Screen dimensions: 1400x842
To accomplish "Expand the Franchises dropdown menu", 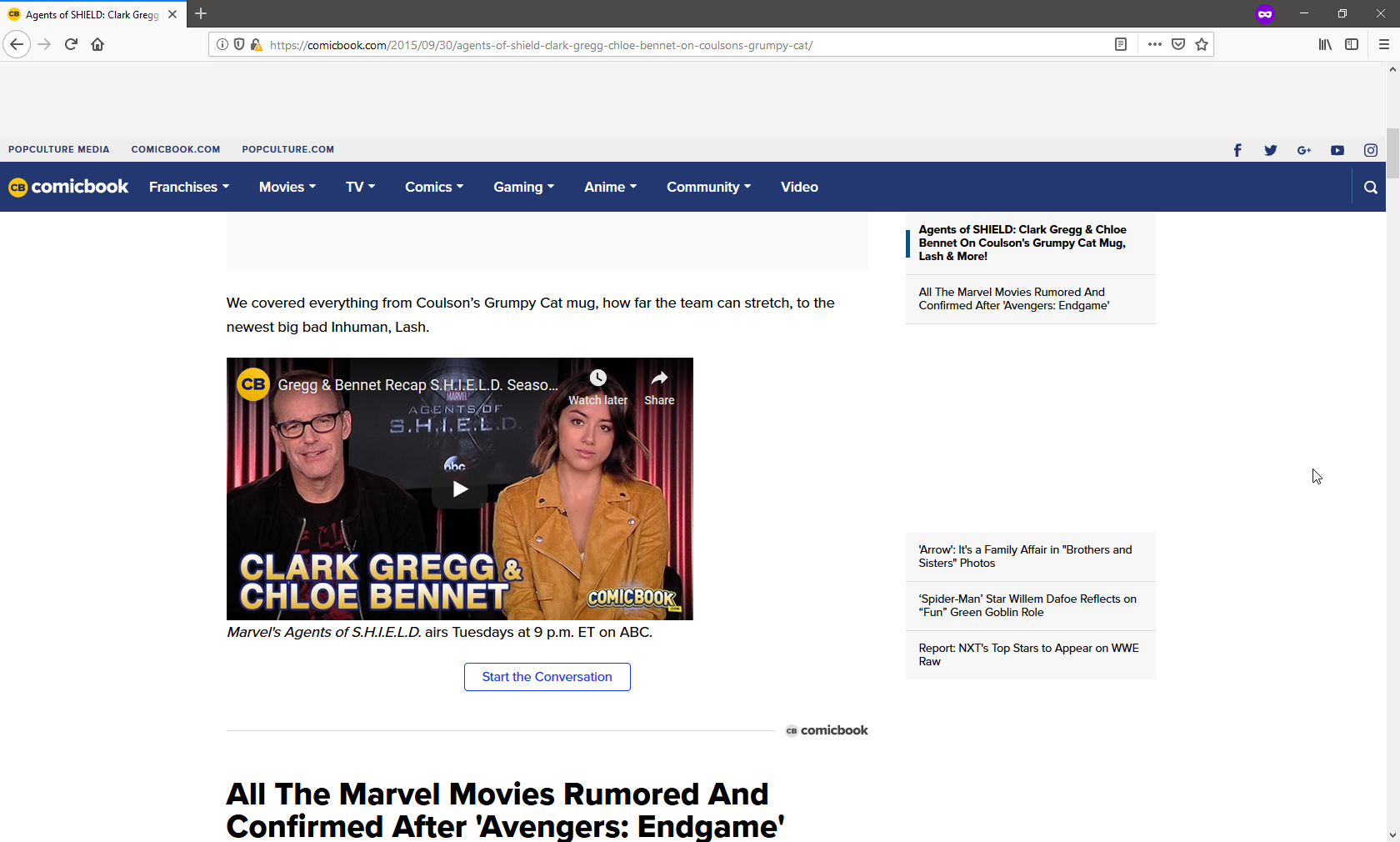I will point(189,187).
